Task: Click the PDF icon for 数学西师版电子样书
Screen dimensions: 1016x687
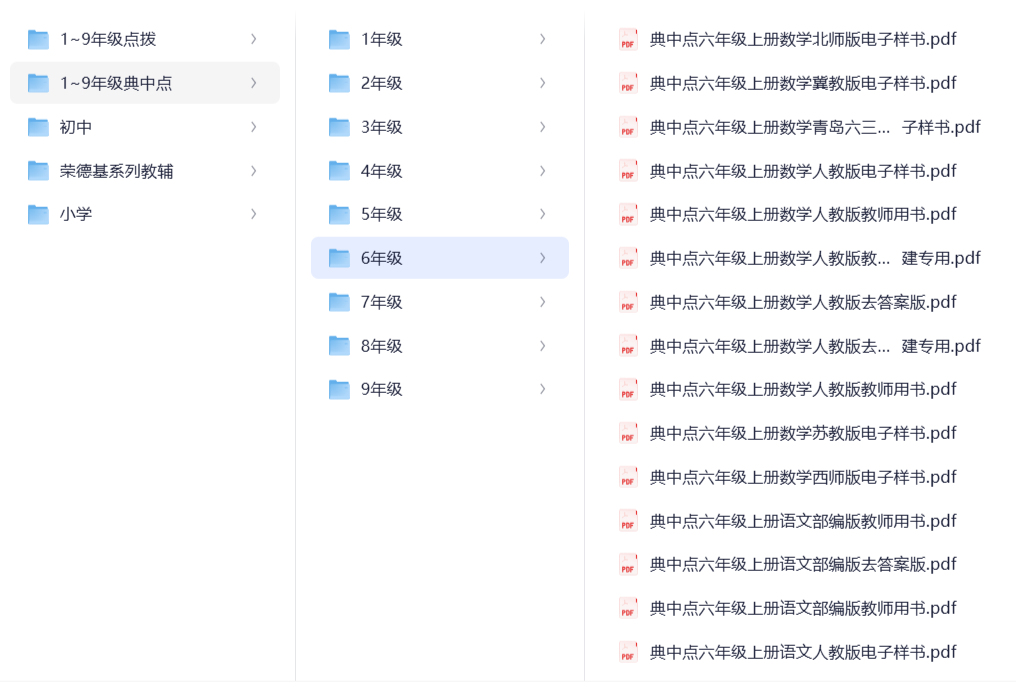Action: (628, 477)
